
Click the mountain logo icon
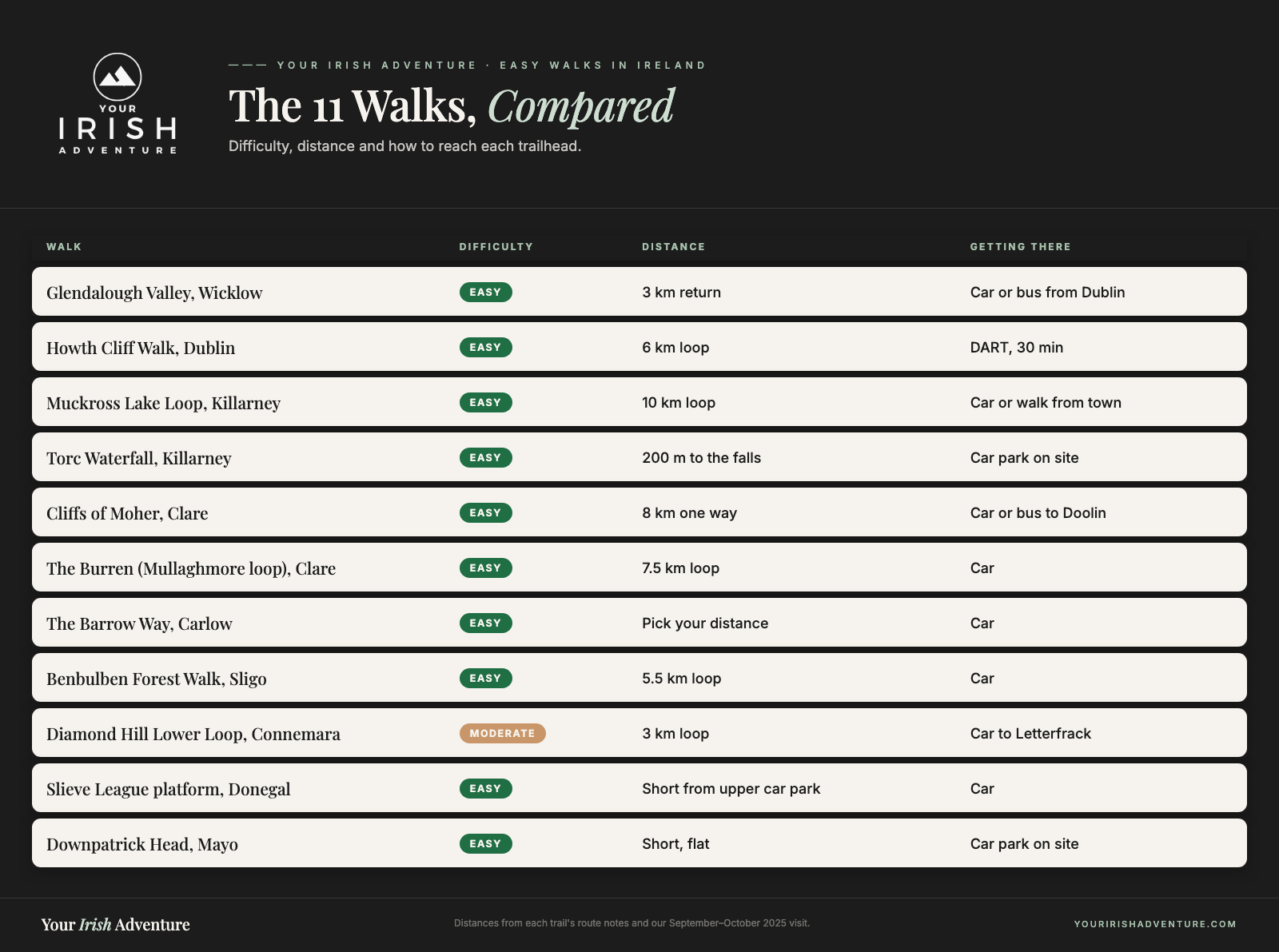[x=118, y=77]
